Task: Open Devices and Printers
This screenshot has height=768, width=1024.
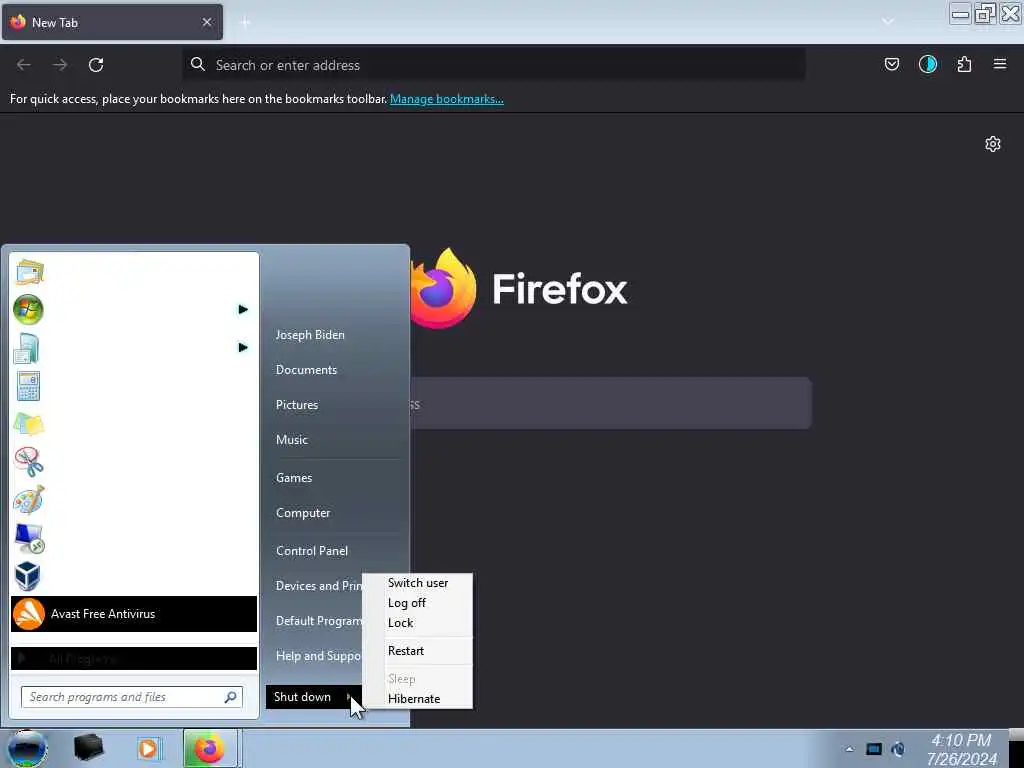Action: point(319,586)
